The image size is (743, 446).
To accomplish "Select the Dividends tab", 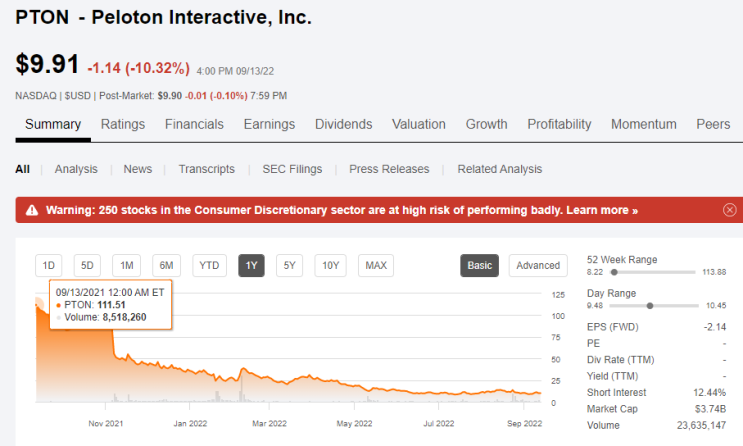I will click(344, 124).
